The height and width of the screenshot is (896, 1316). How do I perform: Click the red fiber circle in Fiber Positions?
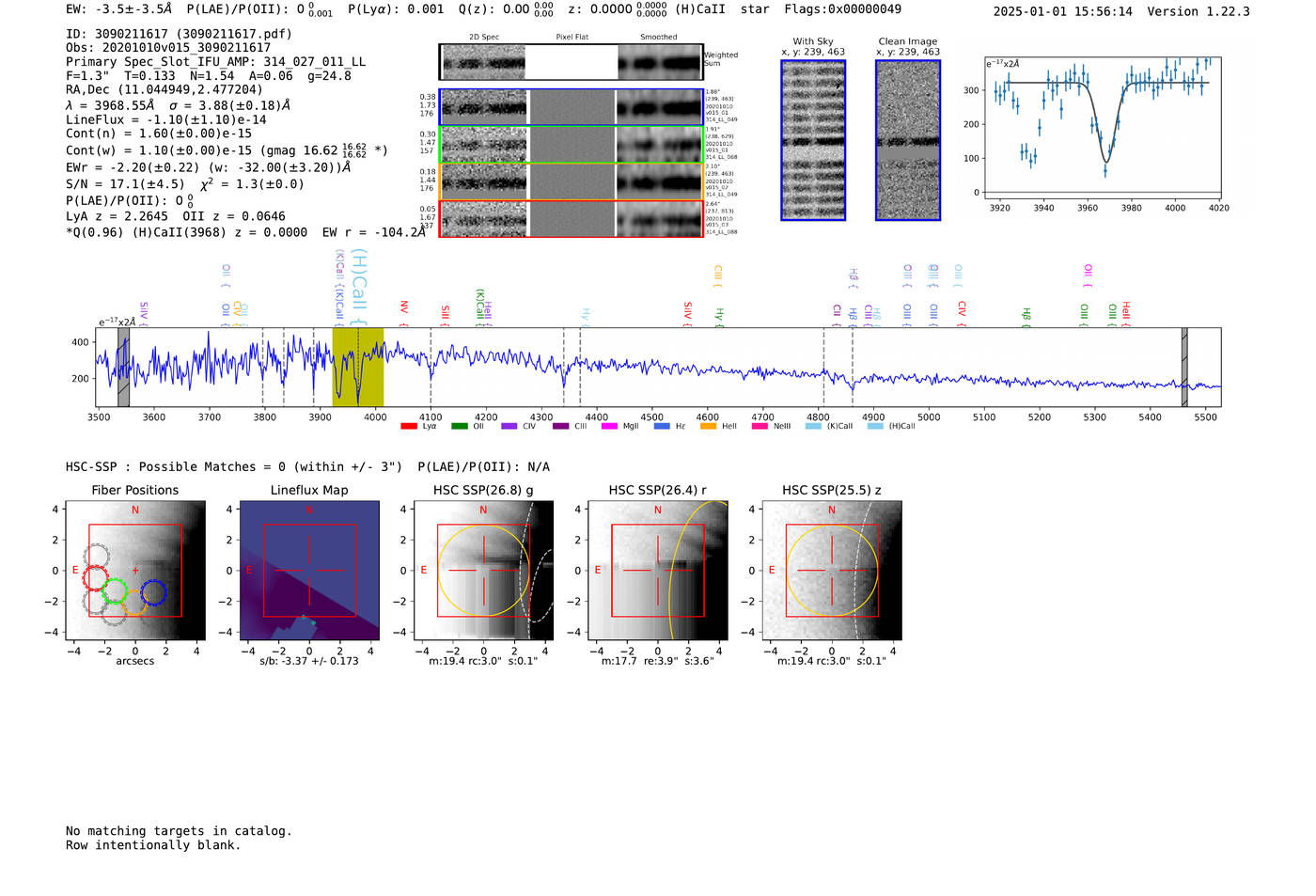(96, 578)
